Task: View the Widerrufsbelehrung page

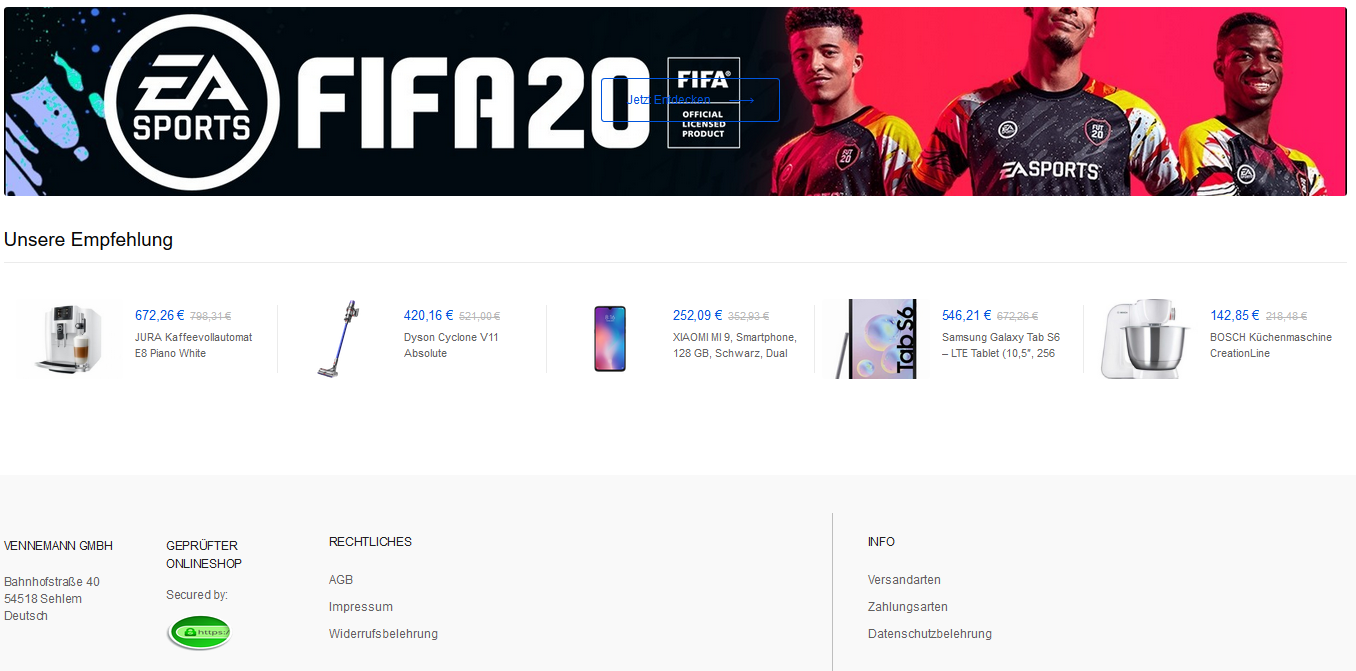Action: point(383,634)
